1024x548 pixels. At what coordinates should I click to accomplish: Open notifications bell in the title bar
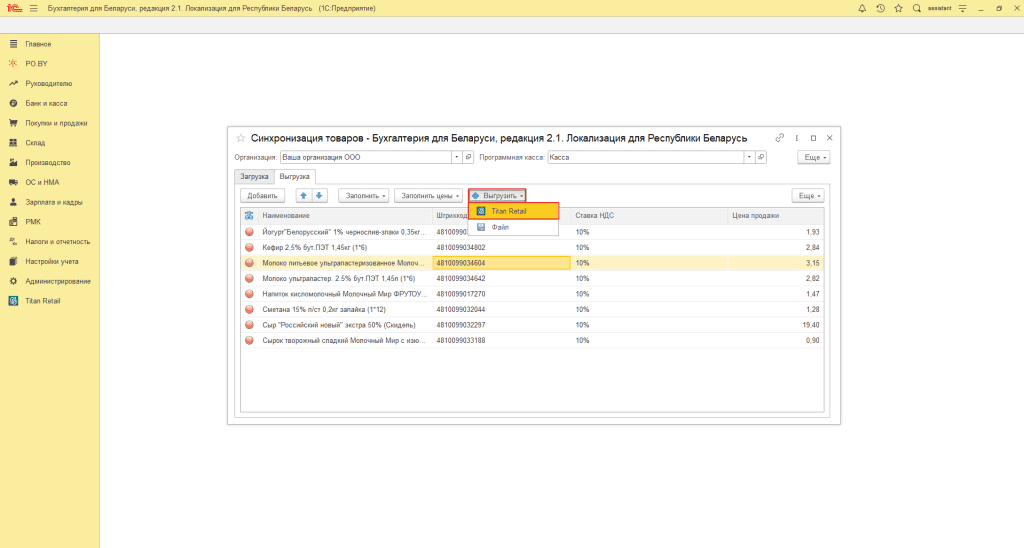[862, 8]
